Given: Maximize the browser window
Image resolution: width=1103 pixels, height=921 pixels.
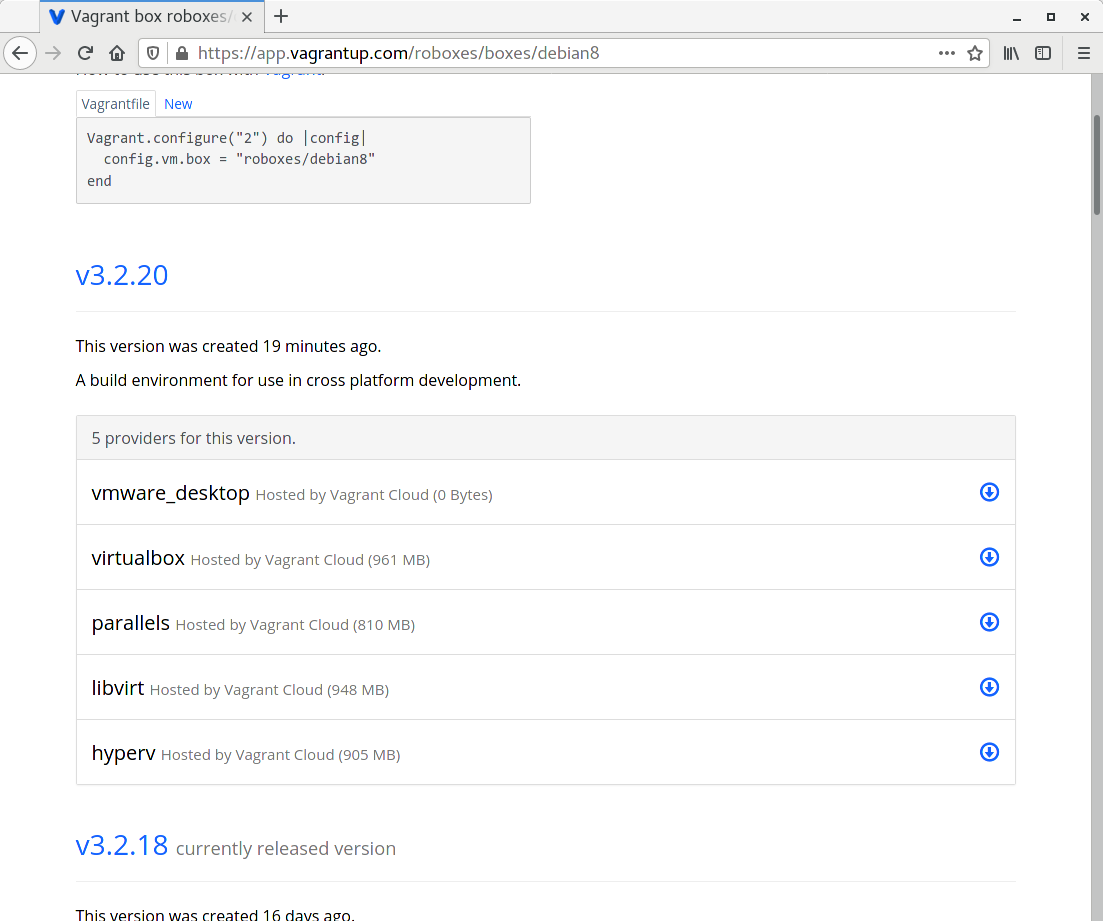Looking at the screenshot, I should coord(1050,17).
